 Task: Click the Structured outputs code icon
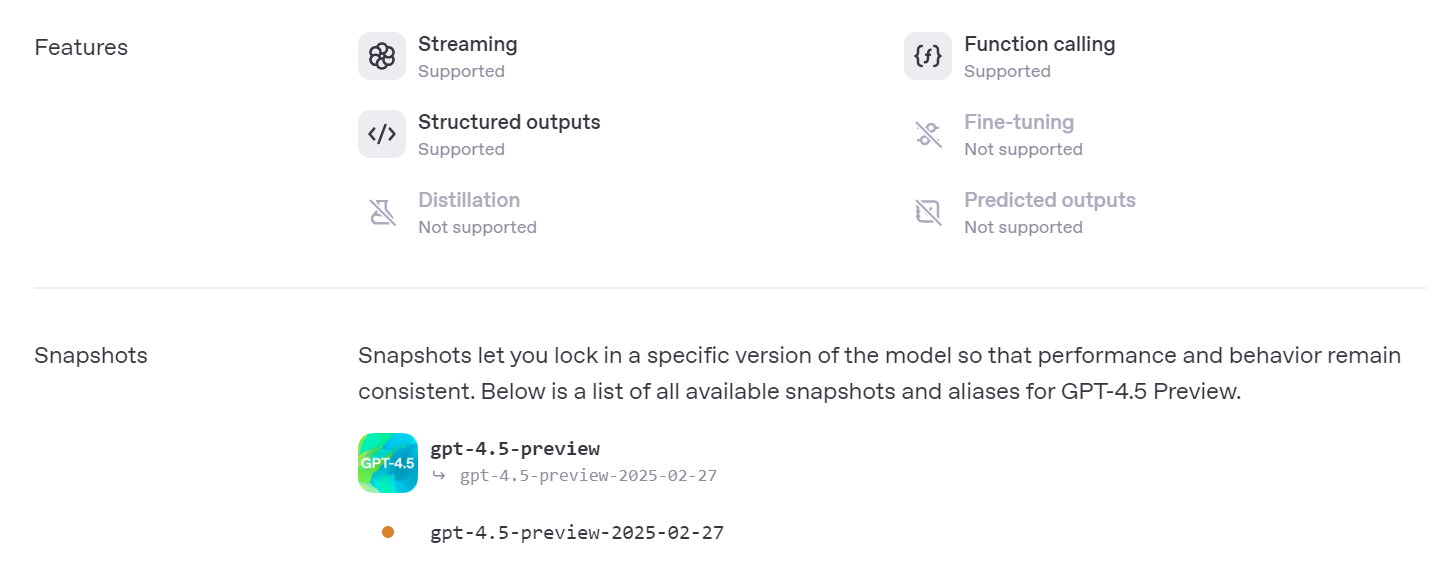(x=382, y=134)
